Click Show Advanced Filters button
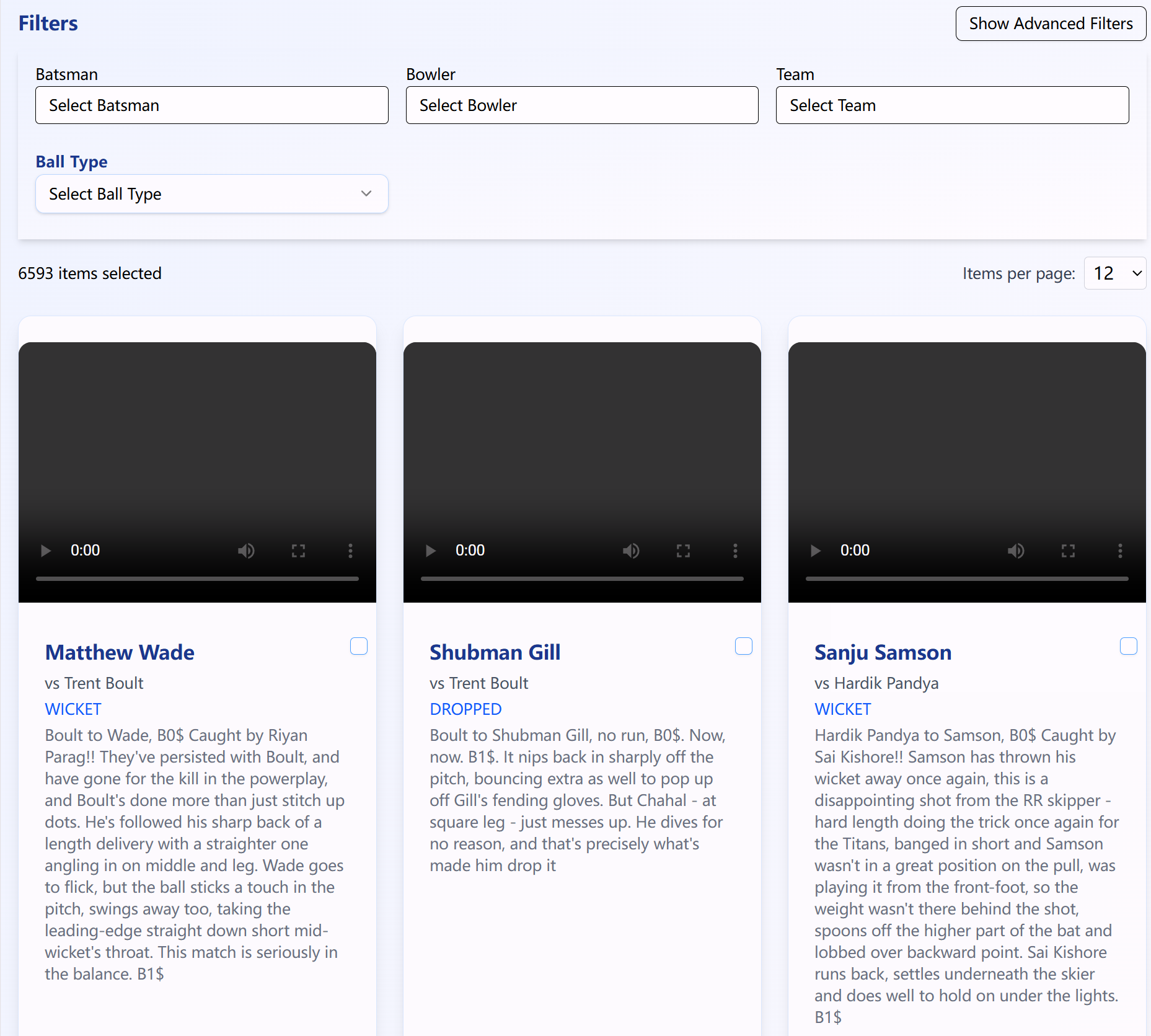The height and width of the screenshot is (1036, 1151). [x=1051, y=24]
